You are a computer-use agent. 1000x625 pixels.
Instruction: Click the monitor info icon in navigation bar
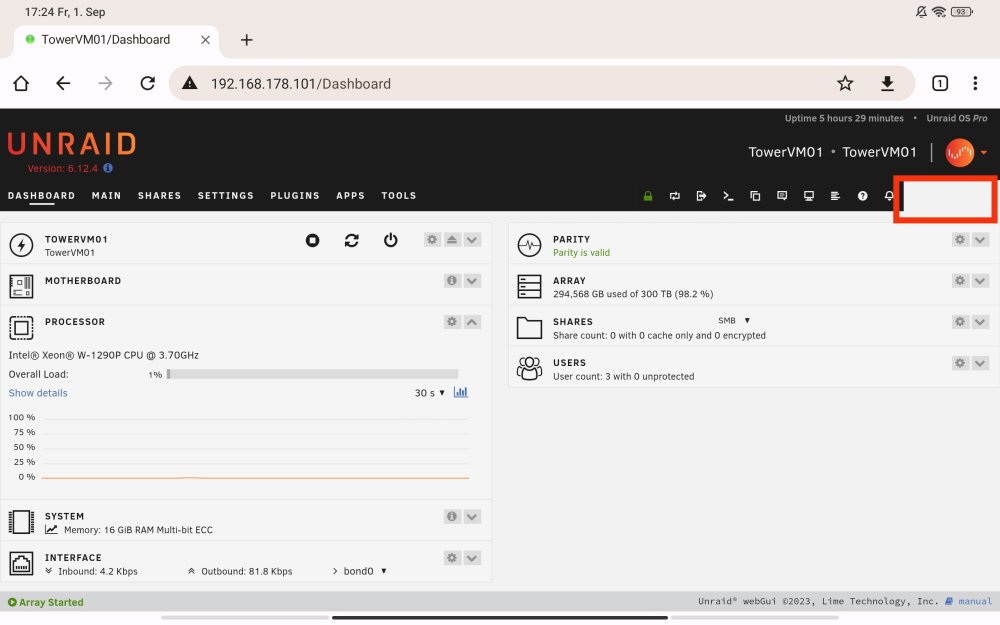(809, 196)
